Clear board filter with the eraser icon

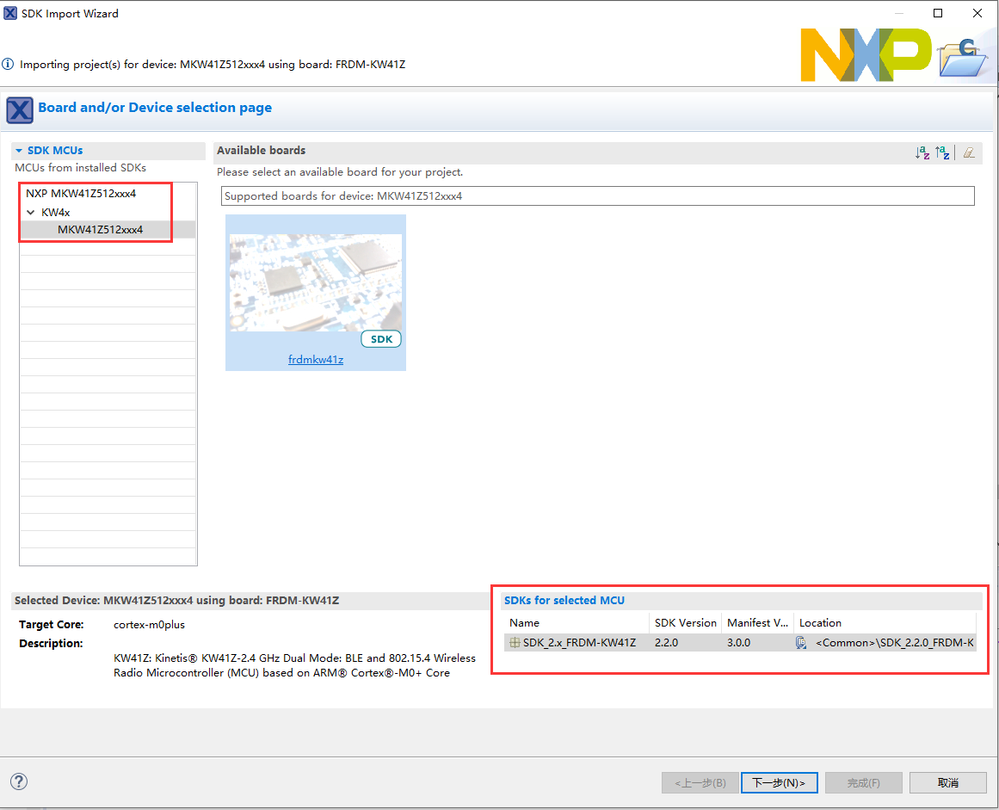coord(969,152)
